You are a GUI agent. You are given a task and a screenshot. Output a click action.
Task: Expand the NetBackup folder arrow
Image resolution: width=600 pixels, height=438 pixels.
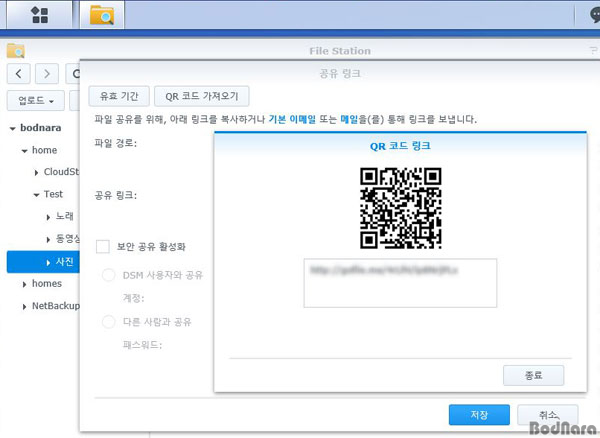coord(24,306)
